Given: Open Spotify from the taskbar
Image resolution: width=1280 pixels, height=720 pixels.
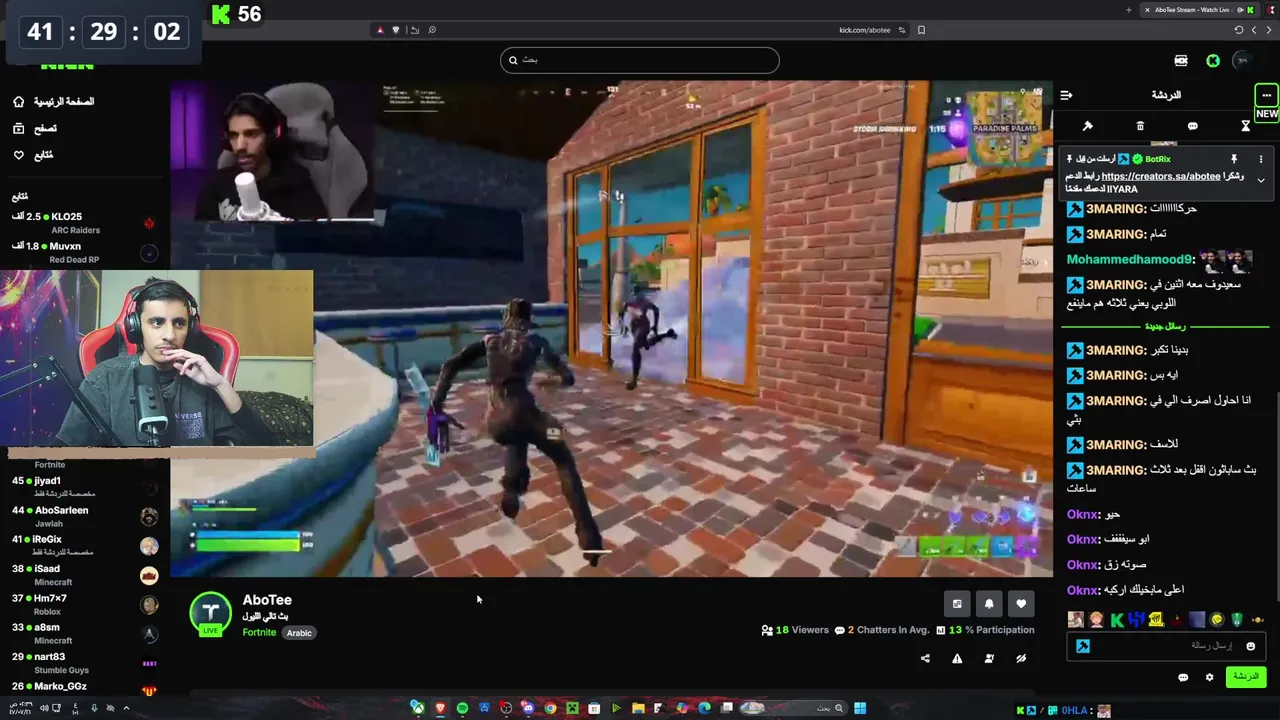Looking at the screenshot, I should tap(462, 708).
